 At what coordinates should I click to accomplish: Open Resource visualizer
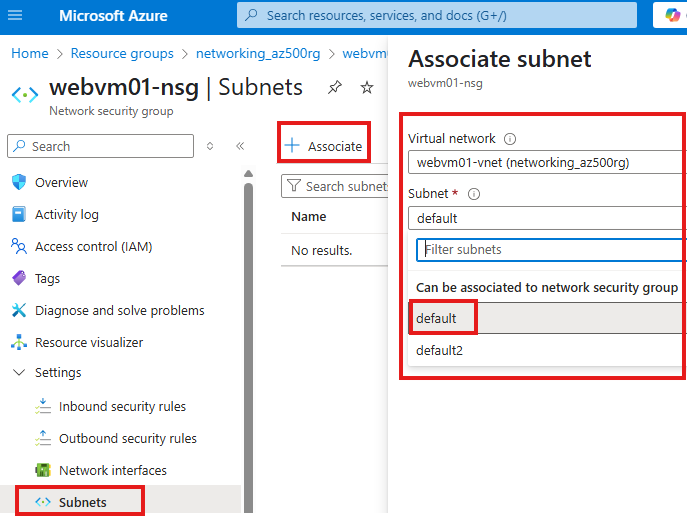click(89, 343)
